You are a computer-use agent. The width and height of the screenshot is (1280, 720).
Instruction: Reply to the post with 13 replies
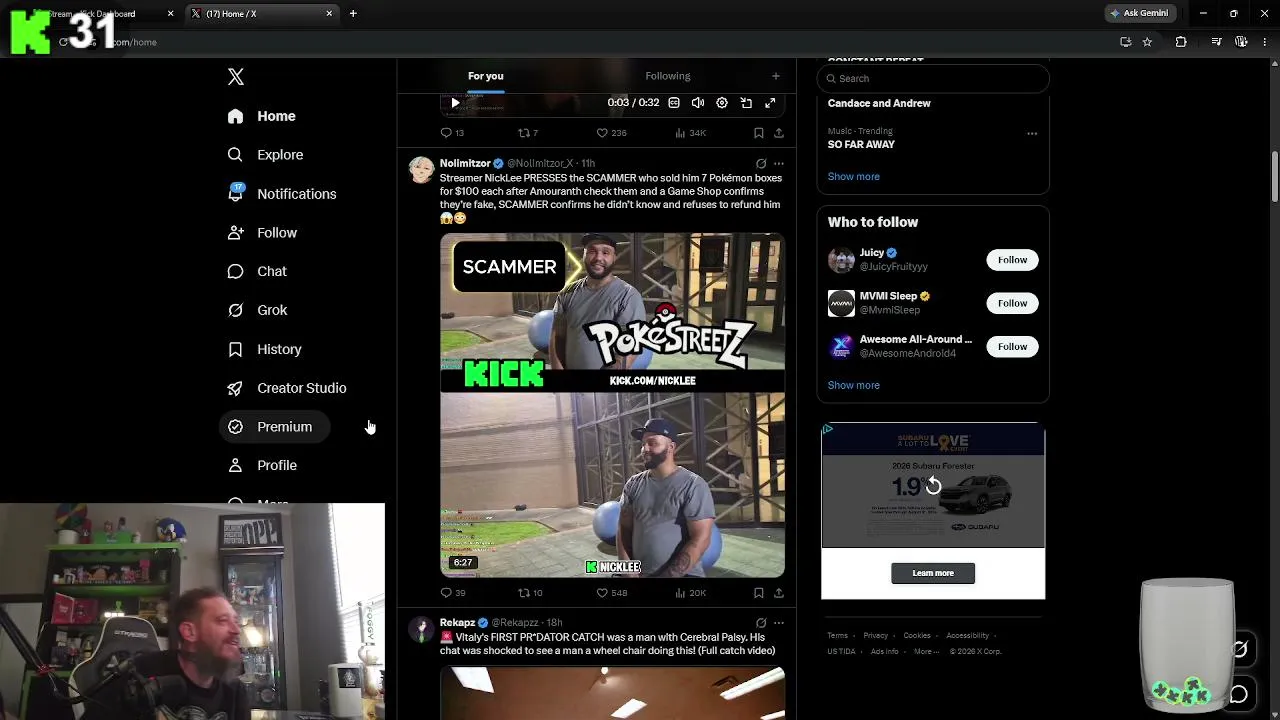click(x=452, y=133)
